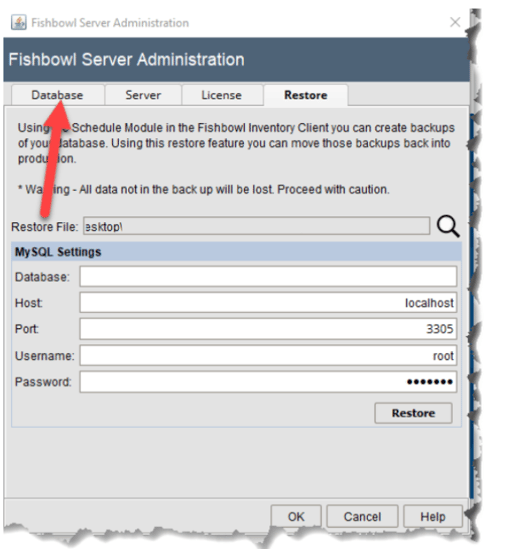This screenshot has height=549, width=508.
Task: Click into the Restore File path field
Action: 256,226
